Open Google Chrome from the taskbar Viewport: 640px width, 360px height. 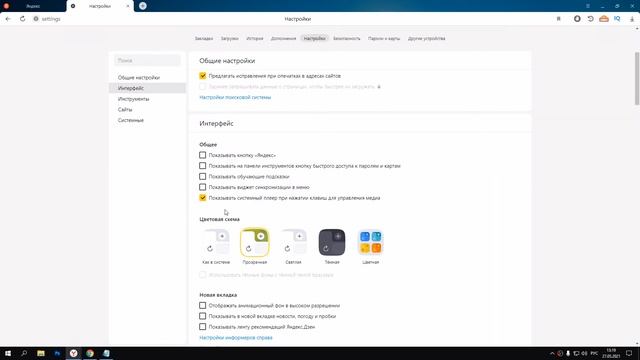[90, 353]
